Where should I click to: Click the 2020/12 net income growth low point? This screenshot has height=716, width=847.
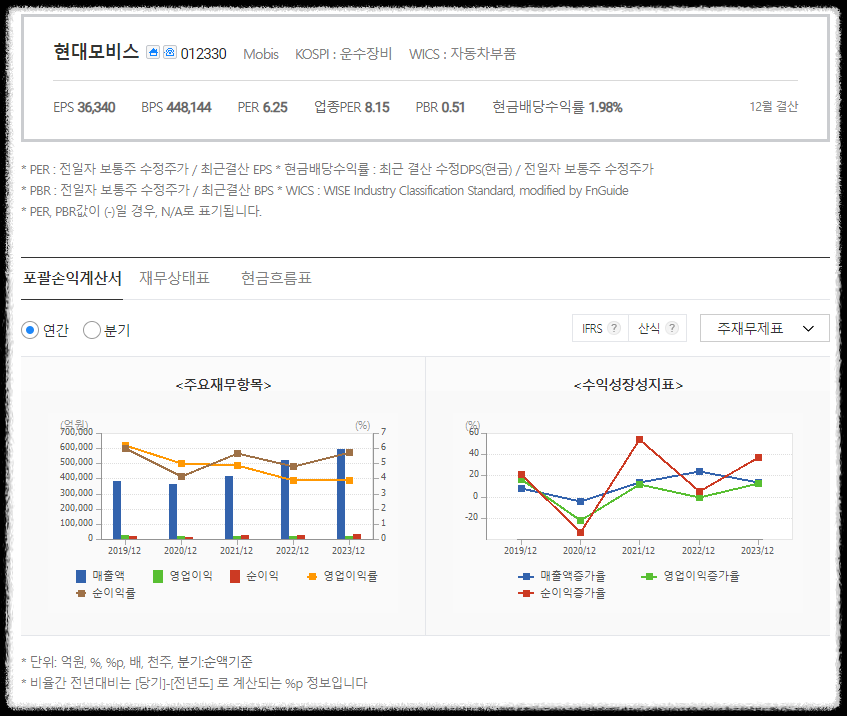[x=581, y=532]
